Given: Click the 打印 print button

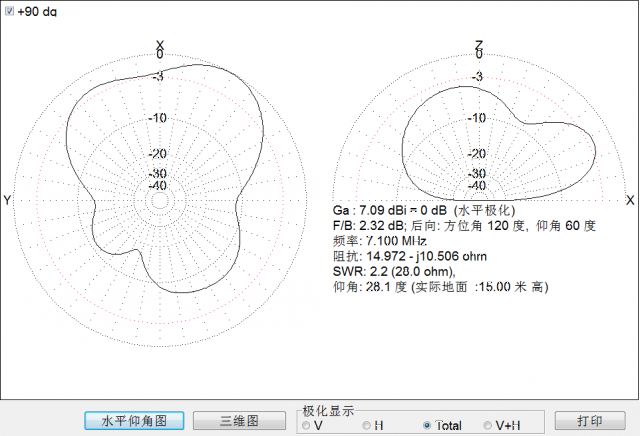Looking at the screenshot, I should point(590,420).
